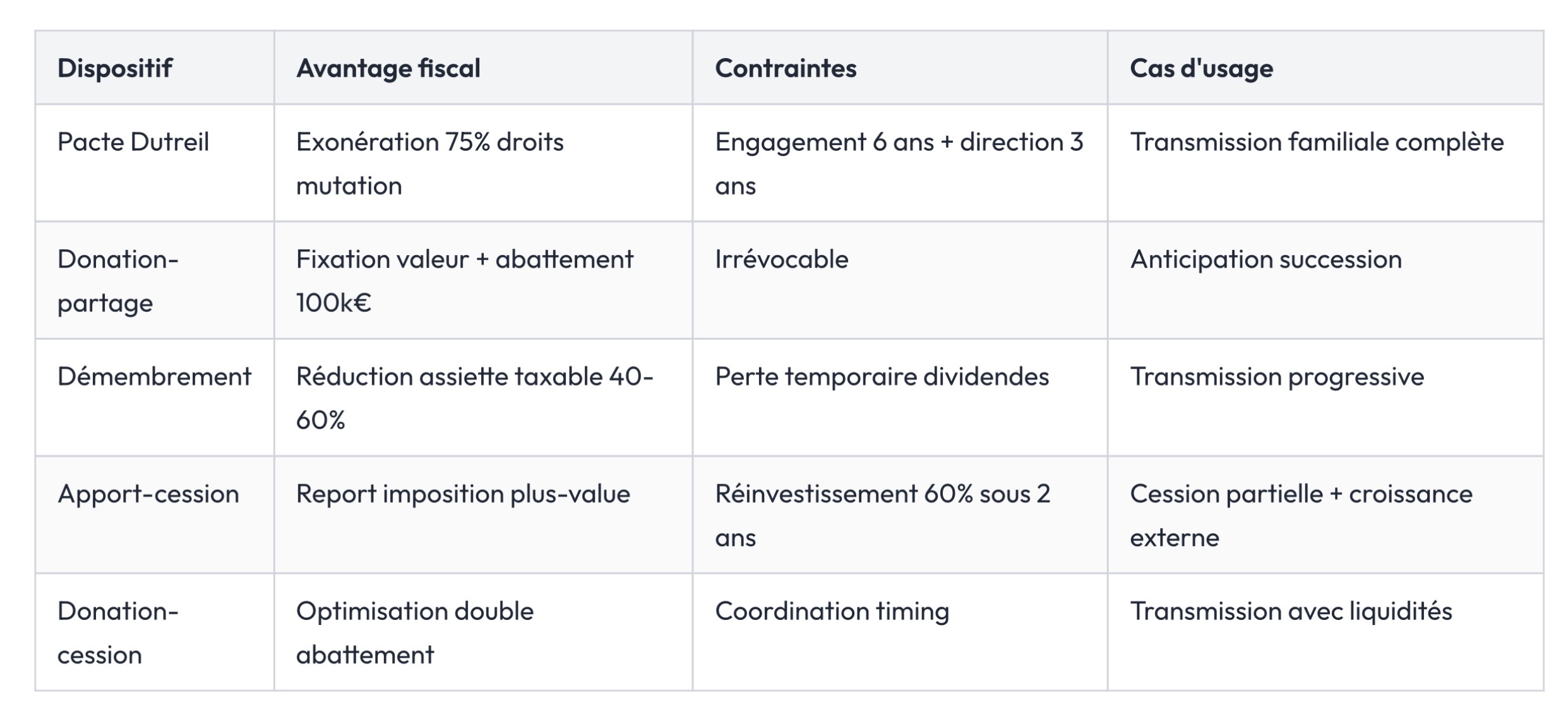Click the Anticipation succession cell

pos(1326,280)
